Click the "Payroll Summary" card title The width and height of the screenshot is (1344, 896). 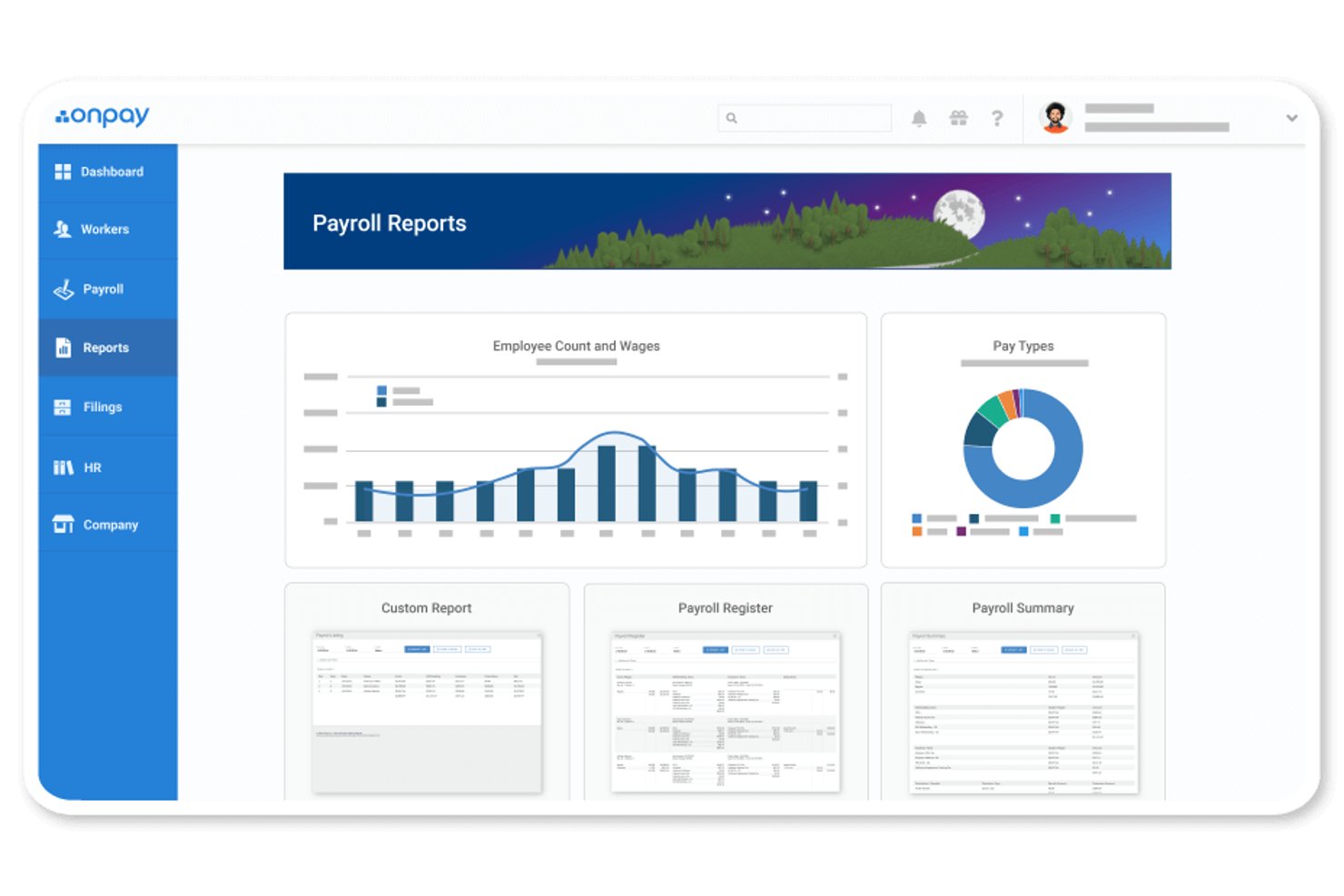coord(1023,608)
